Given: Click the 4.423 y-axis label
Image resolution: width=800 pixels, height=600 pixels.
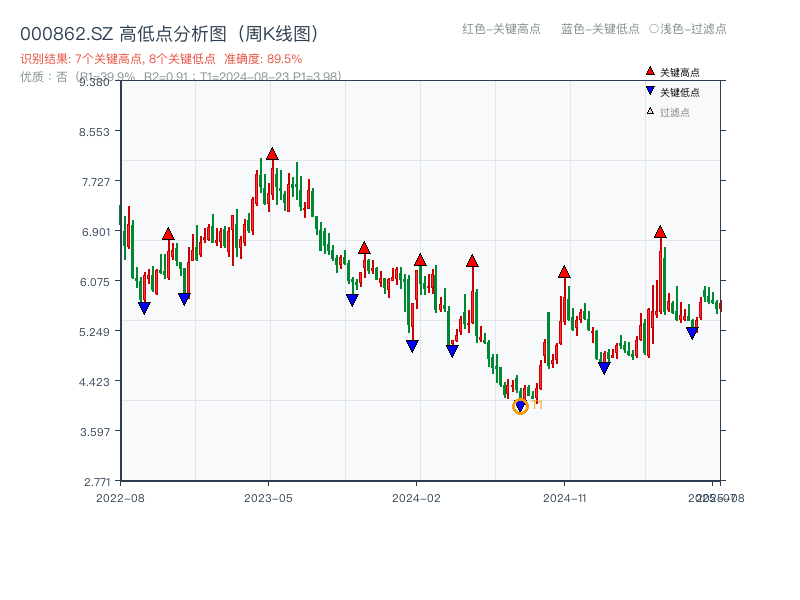Looking at the screenshot, I should 94,382.
